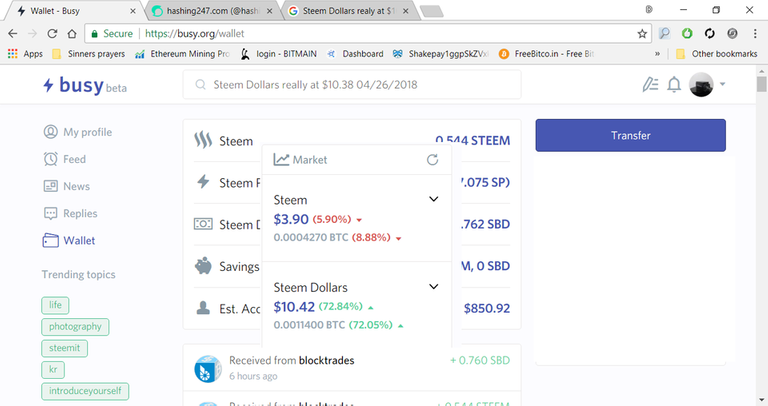Click the address bar URL

pos(195,33)
